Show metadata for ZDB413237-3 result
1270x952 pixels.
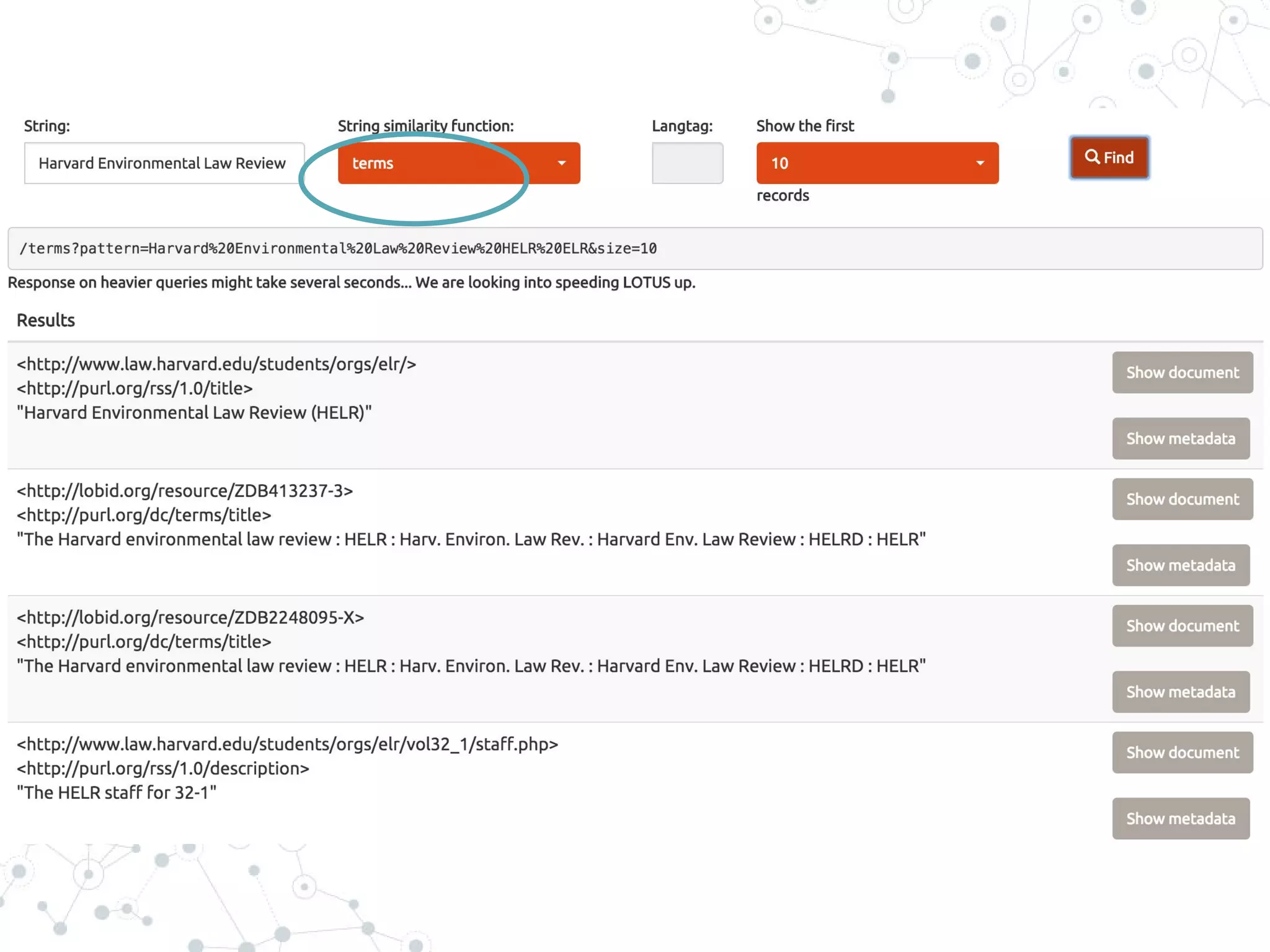pyautogui.click(x=1180, y=565)
